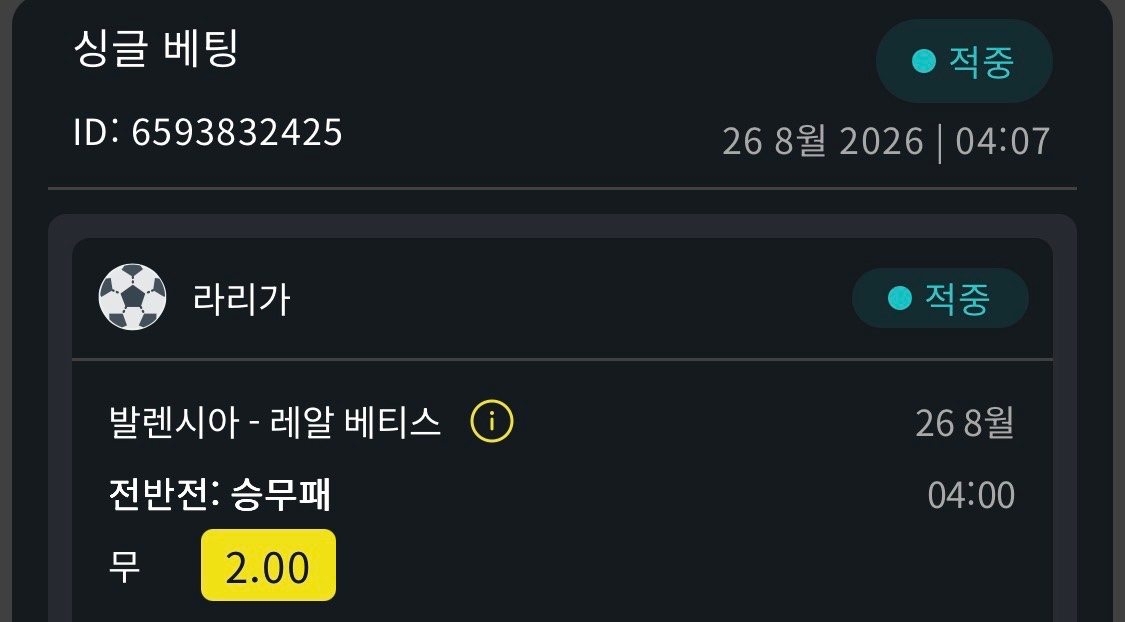This screenshot has height=622, width=1125.
Task: Select the 적중 badge in the 라리가 row
Action: [x=940, y=298]
